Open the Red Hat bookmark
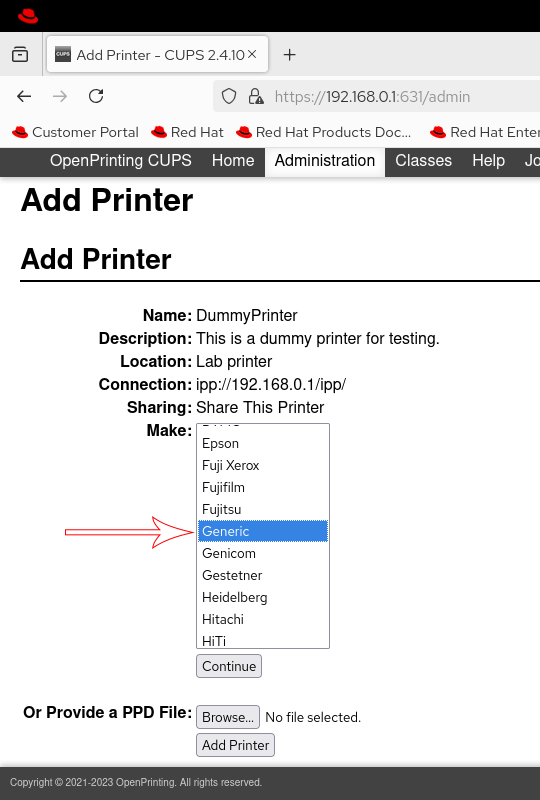 [x=187, y=132]
